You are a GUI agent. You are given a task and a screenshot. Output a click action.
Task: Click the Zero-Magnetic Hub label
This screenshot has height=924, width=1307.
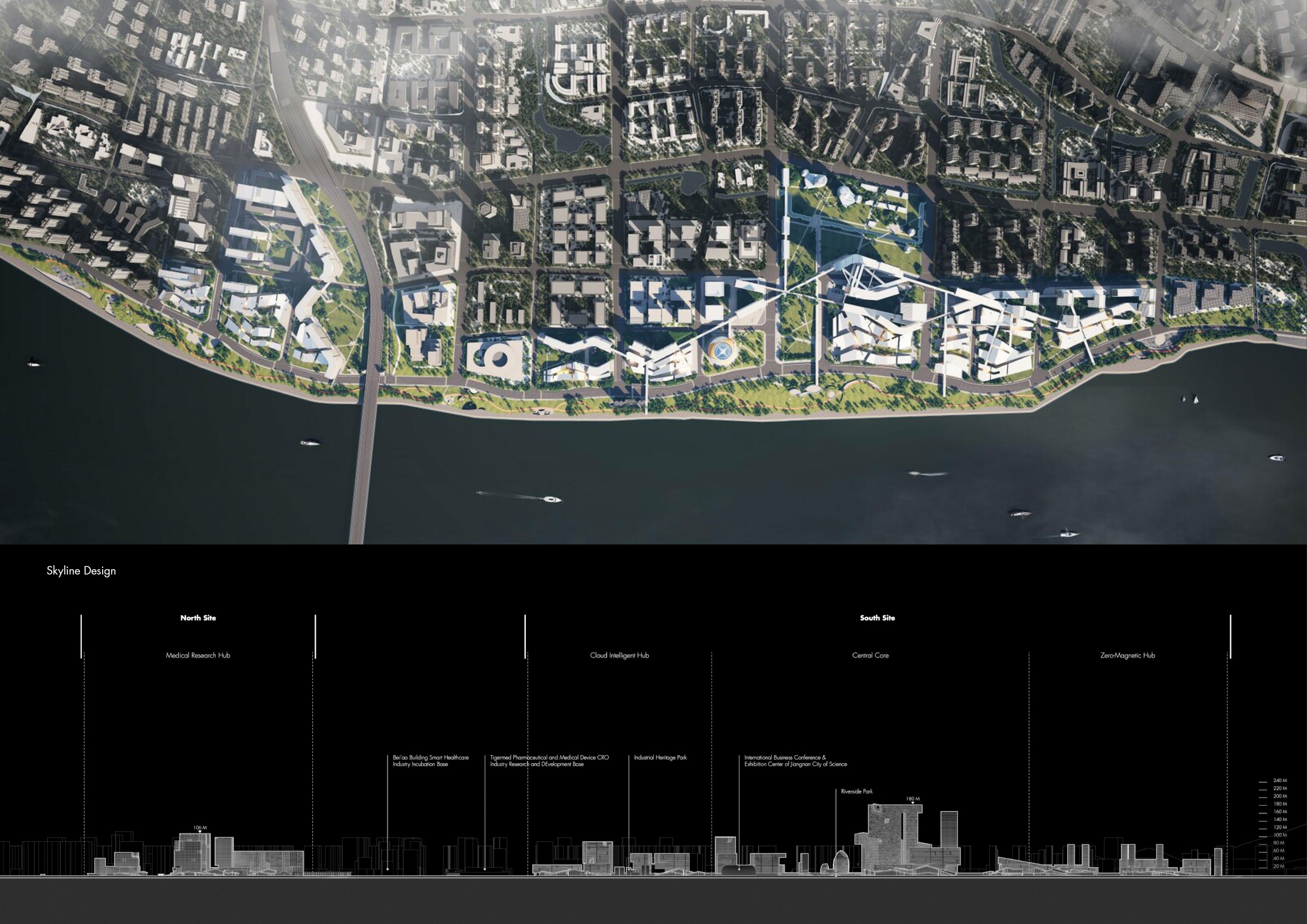(1127, 655)
